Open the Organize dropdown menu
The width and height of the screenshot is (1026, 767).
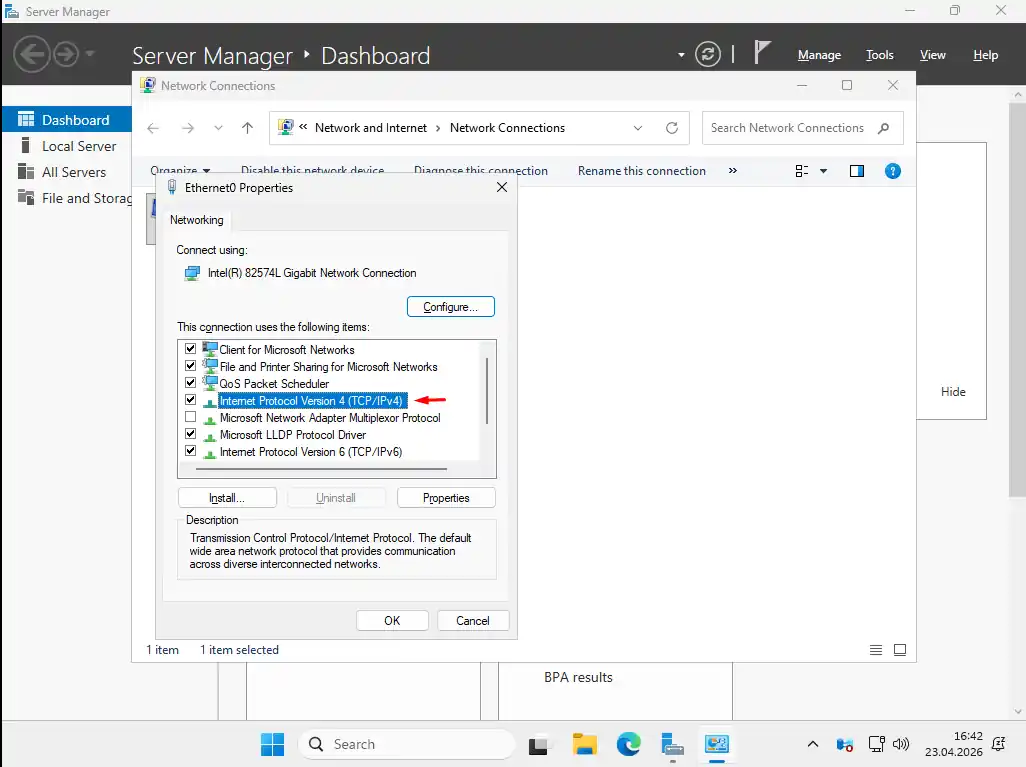(x=180, y=171)
